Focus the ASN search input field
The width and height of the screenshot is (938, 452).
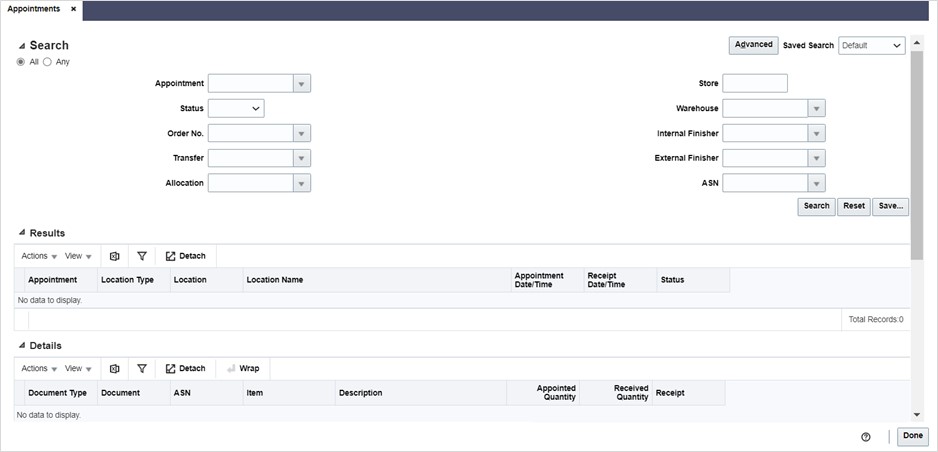(765, 183)
